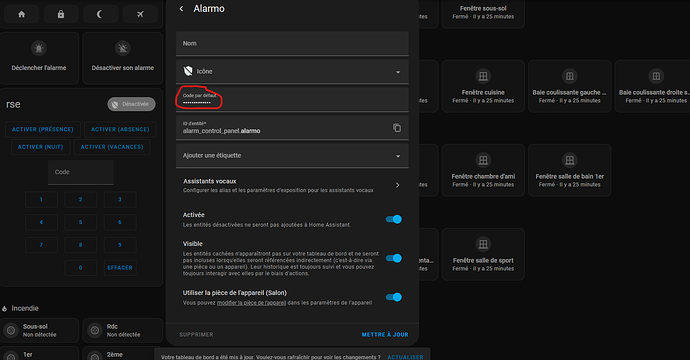Open the Icône dropdown arrow
Screen dimensions: 690x360
click(x=398, y=72)
